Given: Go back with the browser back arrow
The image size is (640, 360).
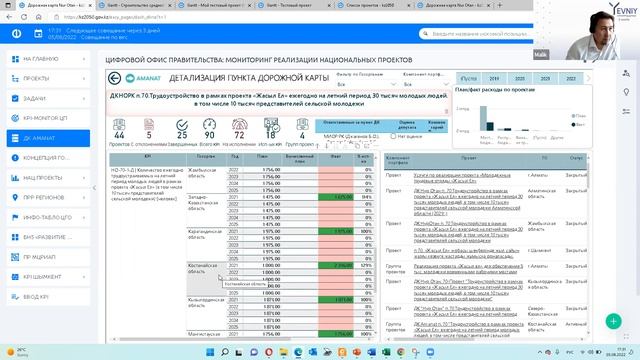Looking at the screenshot, I should (9, 17).
